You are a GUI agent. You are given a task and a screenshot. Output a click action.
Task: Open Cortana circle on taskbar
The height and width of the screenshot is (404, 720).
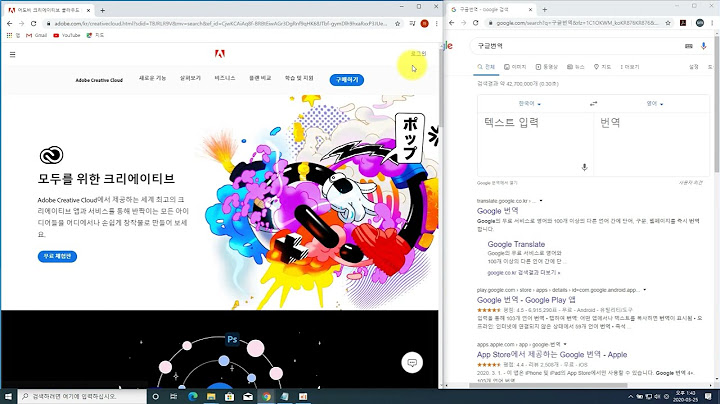coord(155,396)
